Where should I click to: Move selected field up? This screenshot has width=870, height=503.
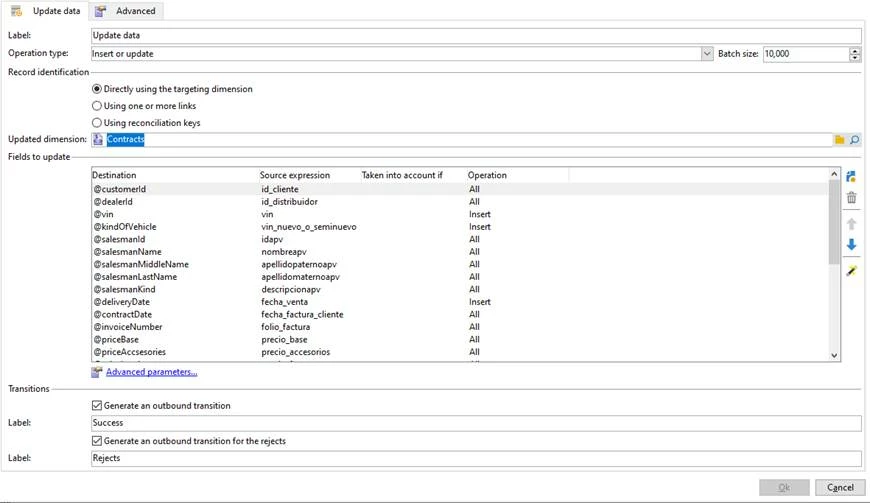851,224
